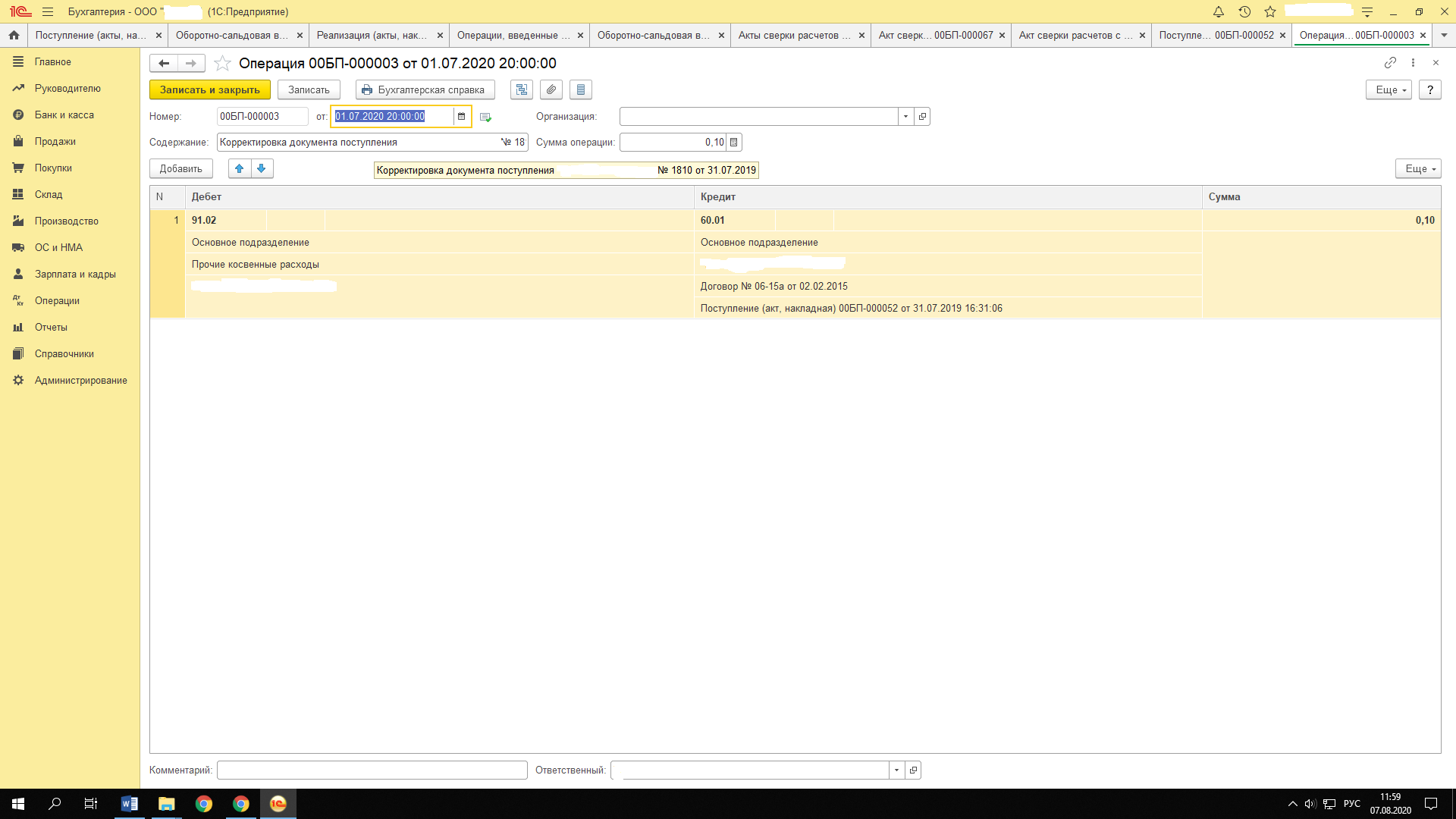The image size is (1456, 819).
Task: Click the paperclip attached files icon
Action: tap(551, 89)
